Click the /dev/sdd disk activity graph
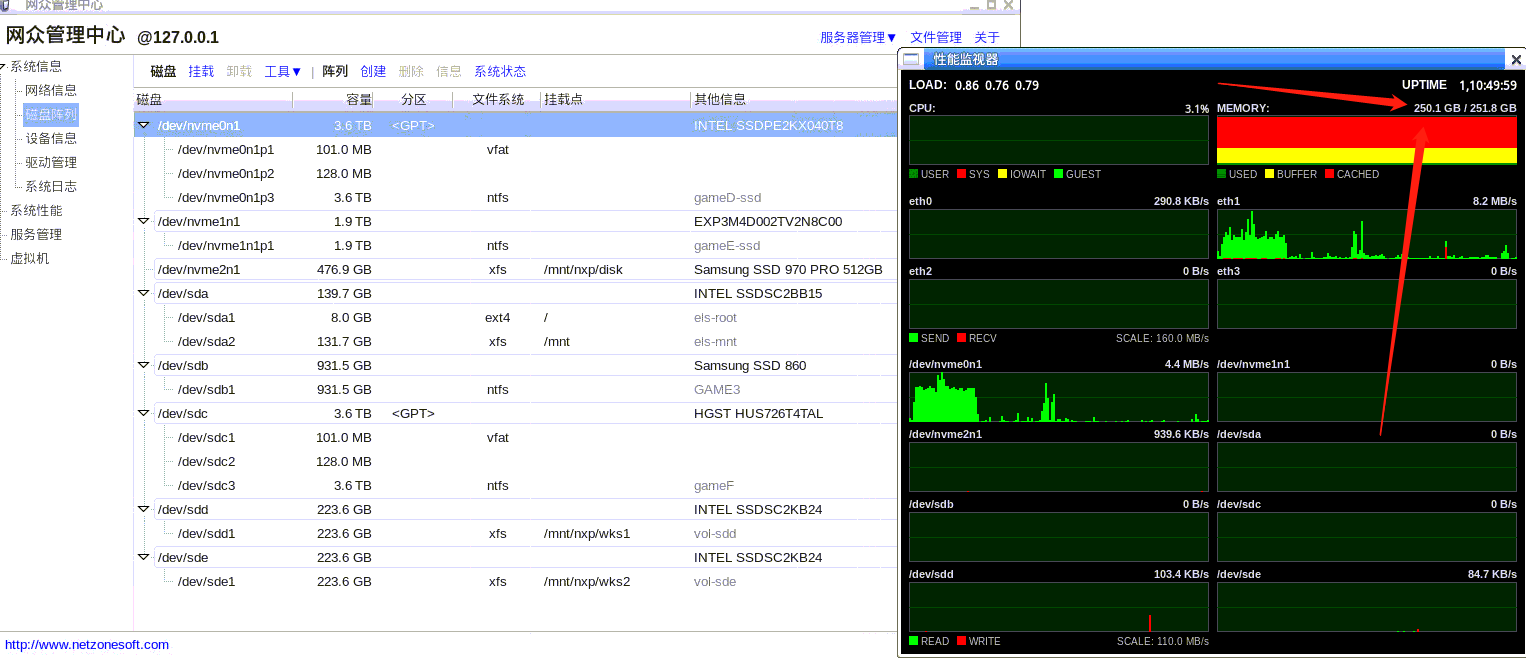The width and height of the screenshot is (1526, 658). coord(1059,607)
